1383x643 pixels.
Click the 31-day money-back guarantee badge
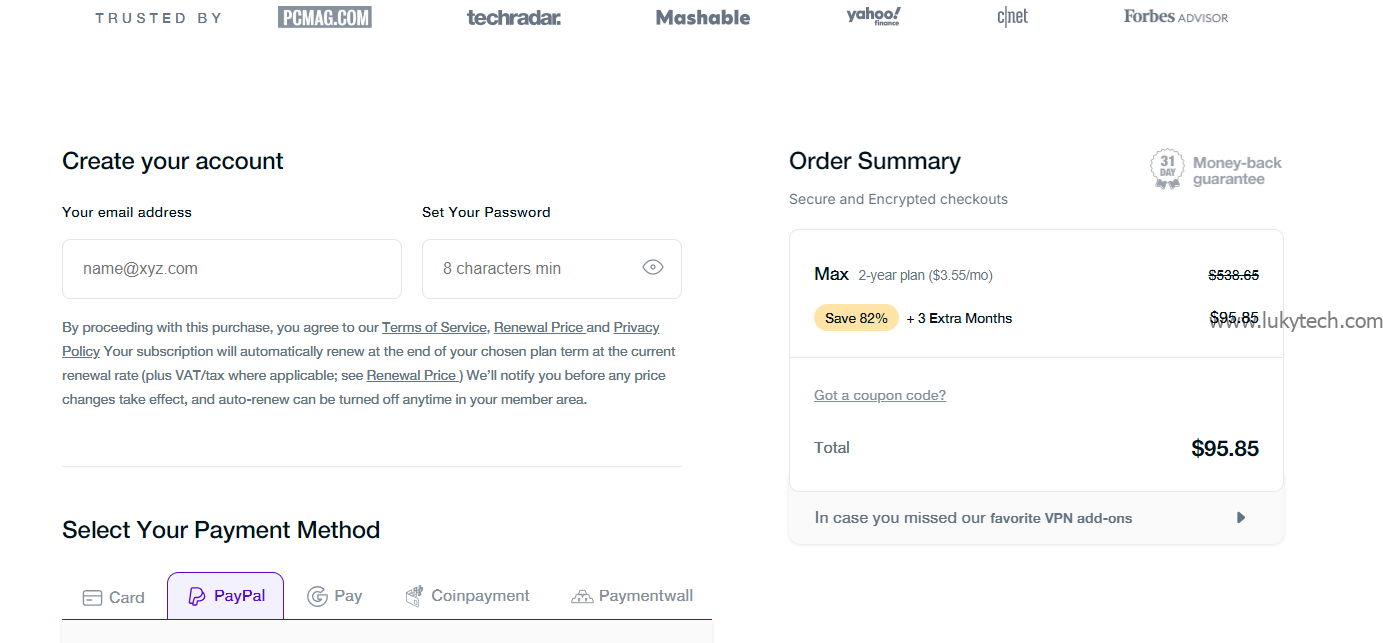1167,170
